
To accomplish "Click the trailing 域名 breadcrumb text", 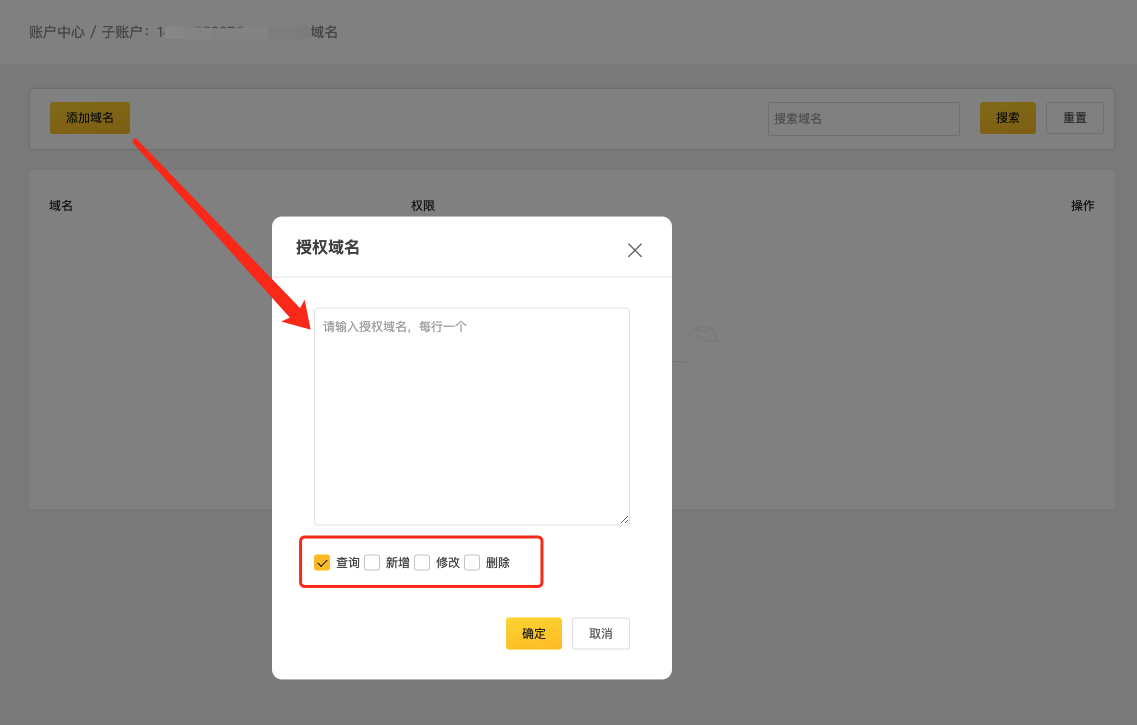I will click(x=324, y=32).
